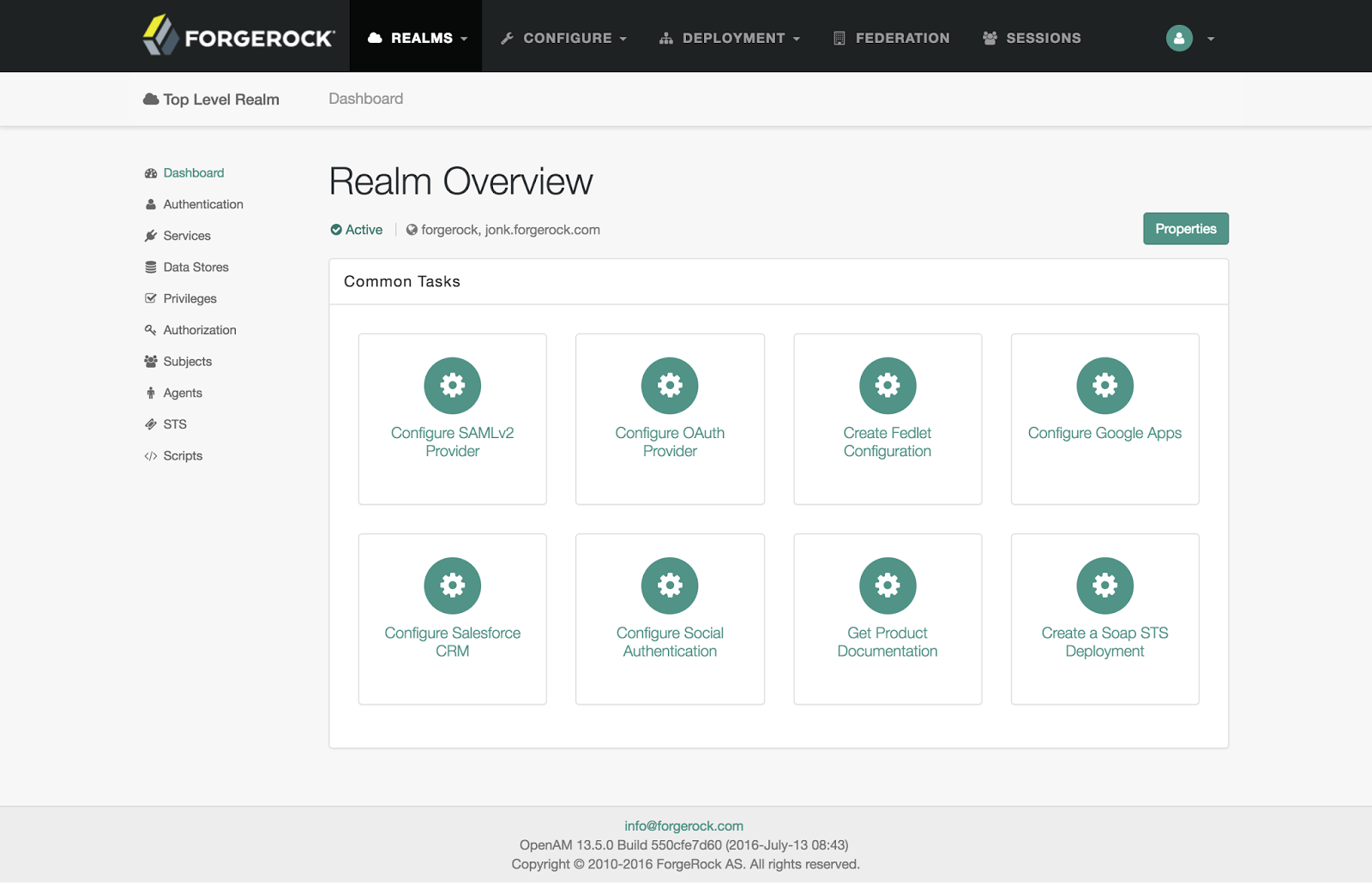The height and width of the screenshot is (883, 1372).
Task: Click the Get Product Documentation link
Action: pyautogui.click(x=888, y=642)
